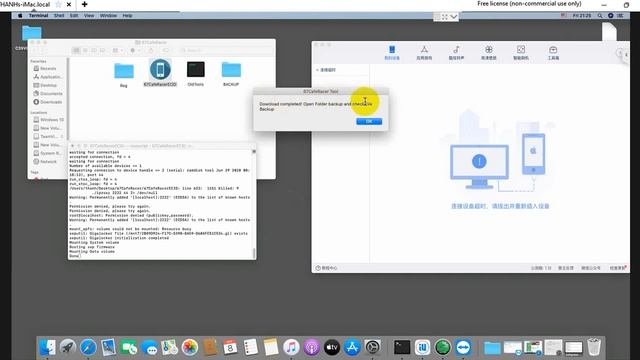This screenshot has height=360, width=640.
Task: Open Desktop in Finder sidebar
Action: click(x=48, y=85)
